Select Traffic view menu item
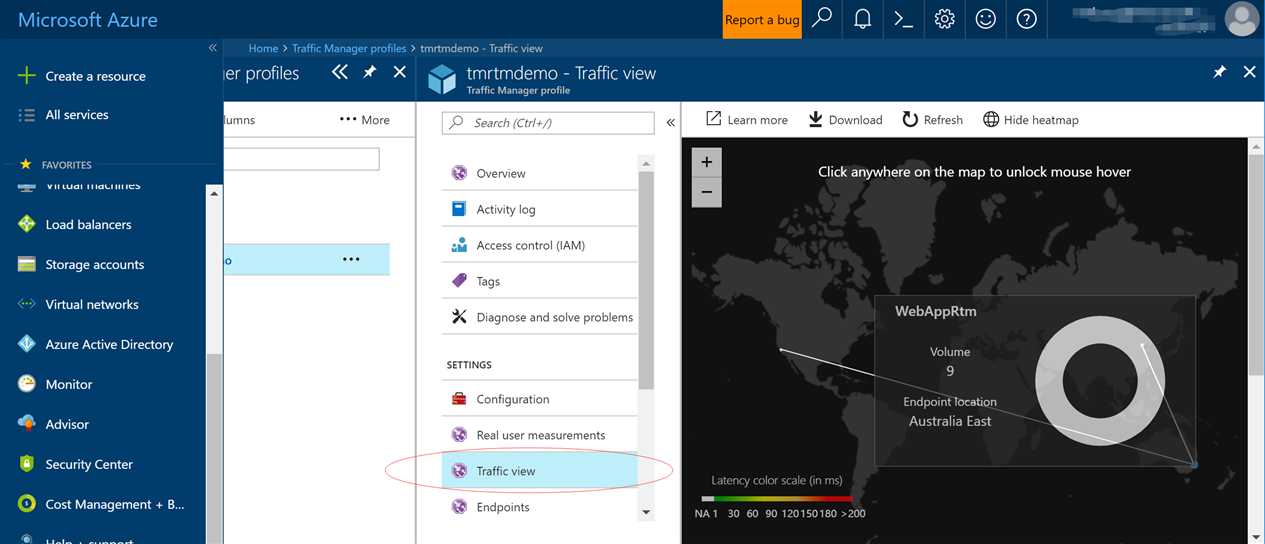The width and height of the screenshot is (1265, 544). click(539, 471)
